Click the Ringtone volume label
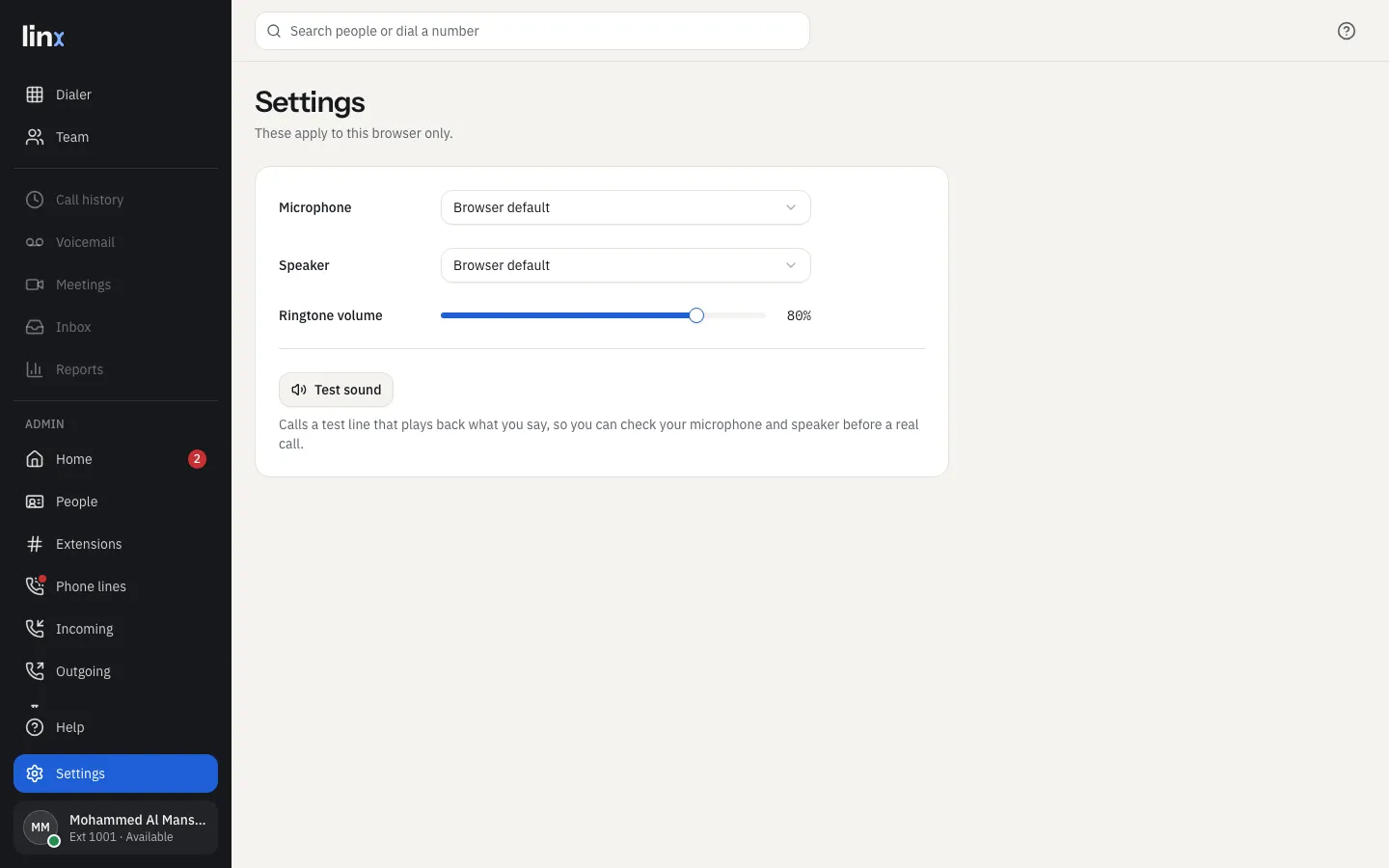This screenshot has height=868, width=1389. click(x=331, y=315)
